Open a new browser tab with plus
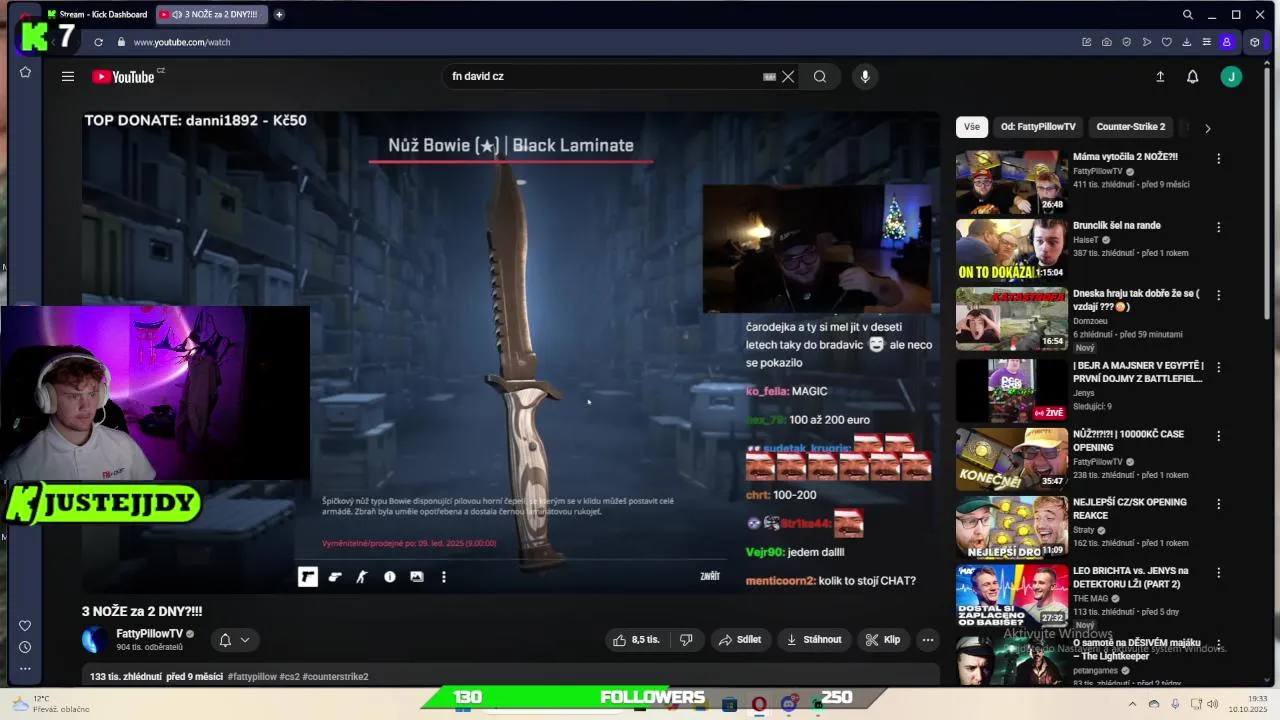The height and width of the screenshot is (720, 1280). coord(279,14)
